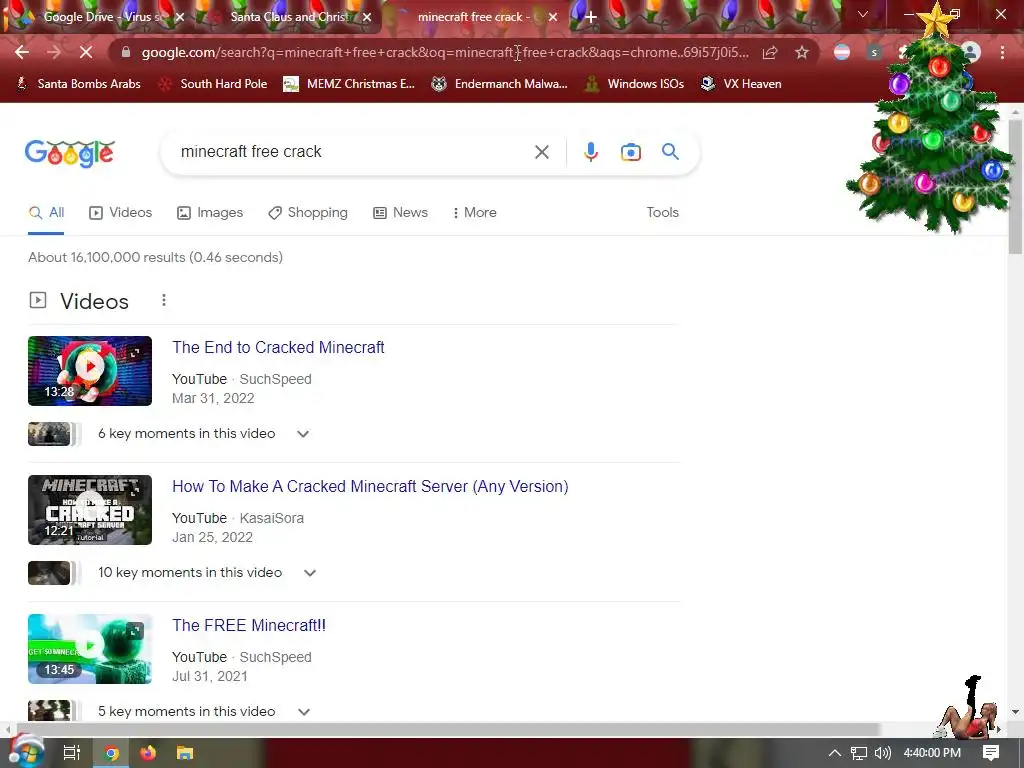Switch to Shopping search tab
This screenshot has height=768, width=1024.
(308, 213)
